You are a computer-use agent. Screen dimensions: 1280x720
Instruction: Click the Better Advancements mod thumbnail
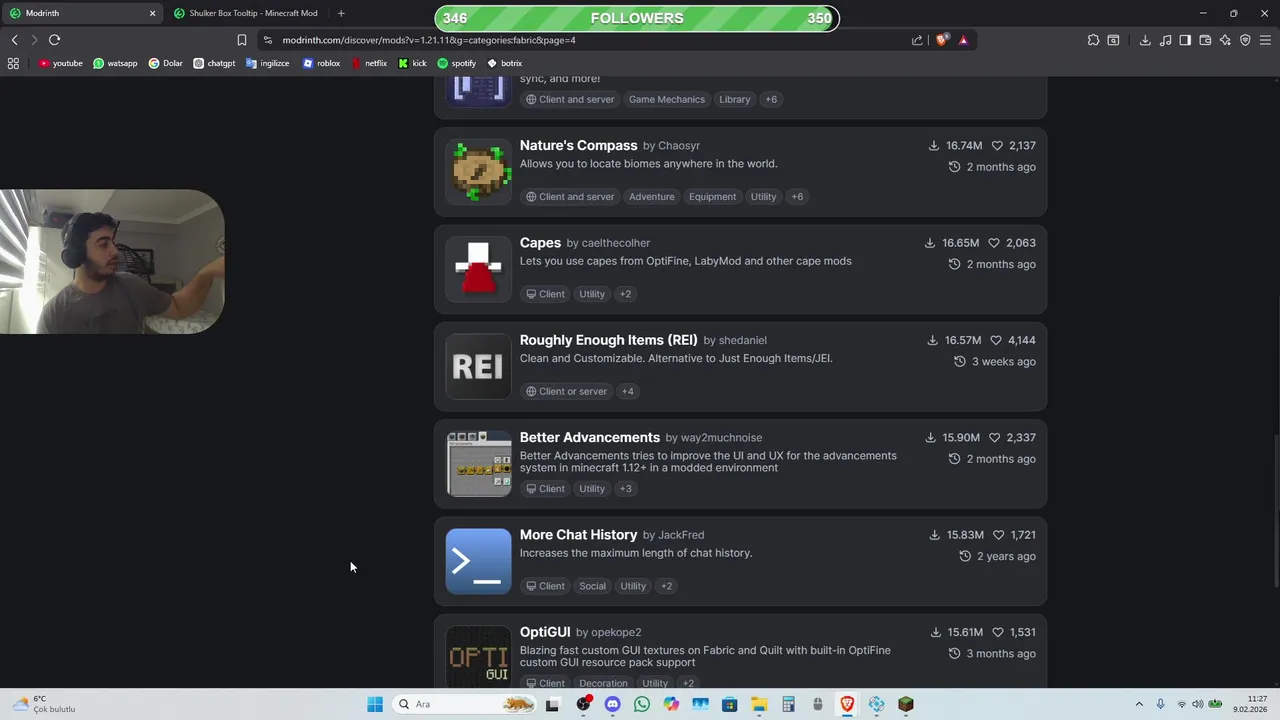[x=478, y=463]
